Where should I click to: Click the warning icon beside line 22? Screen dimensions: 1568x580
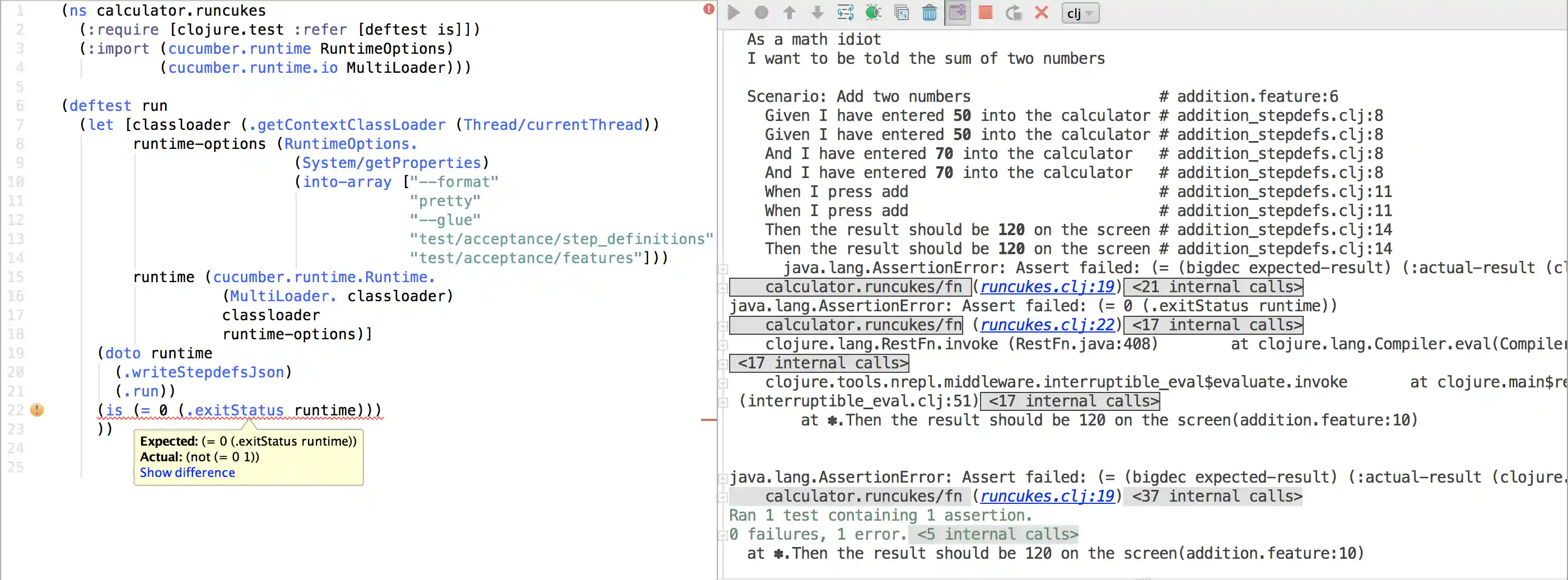pos(36,410)
